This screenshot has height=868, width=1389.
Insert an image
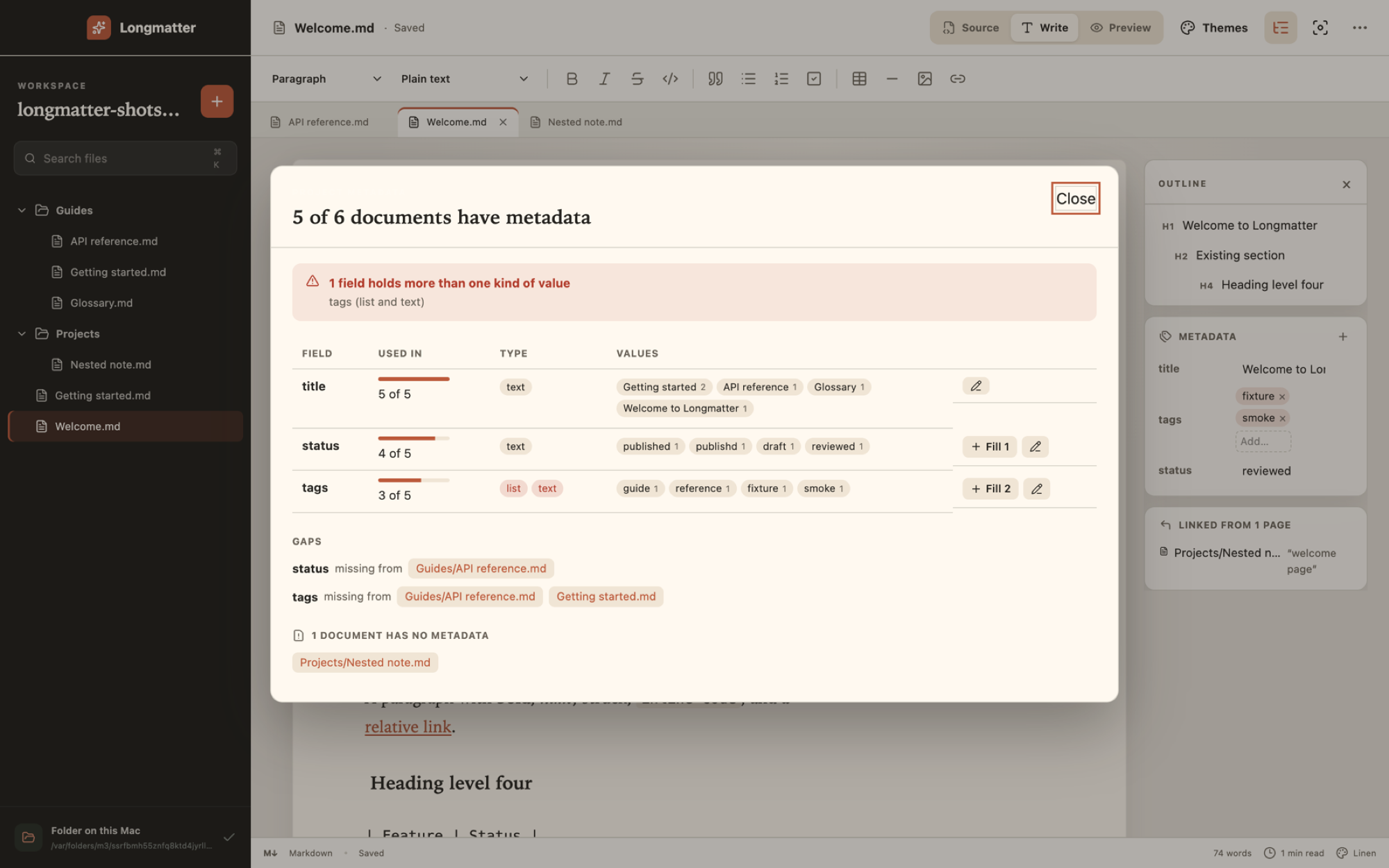924,78
